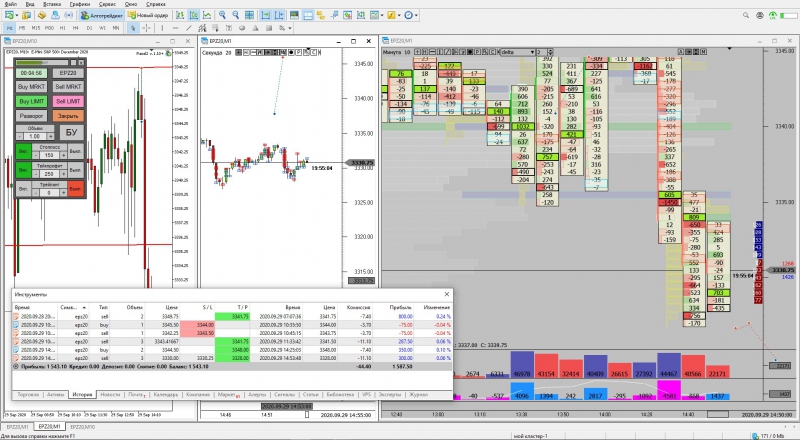Screen dimensions: 800x440
Task: Expand the drawing objects dropdown arrow
Action: 290,28
